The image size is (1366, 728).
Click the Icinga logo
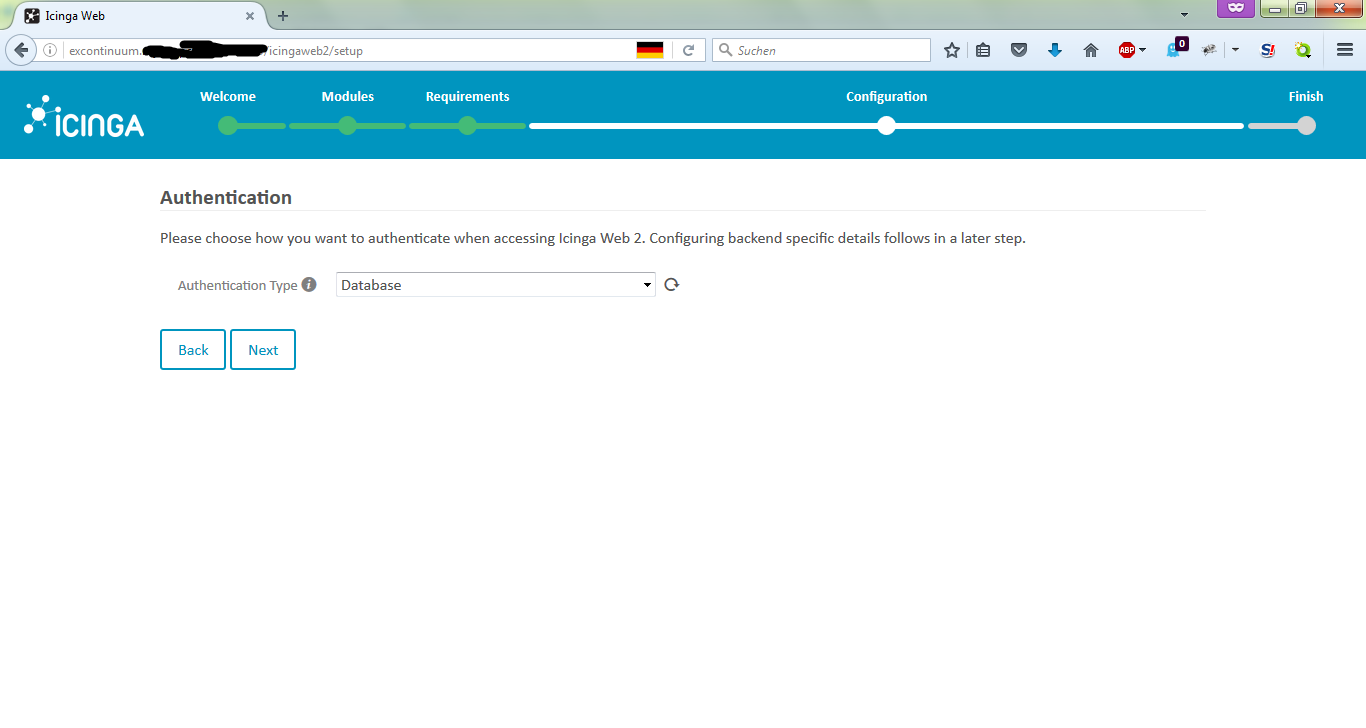pos(84,116)
